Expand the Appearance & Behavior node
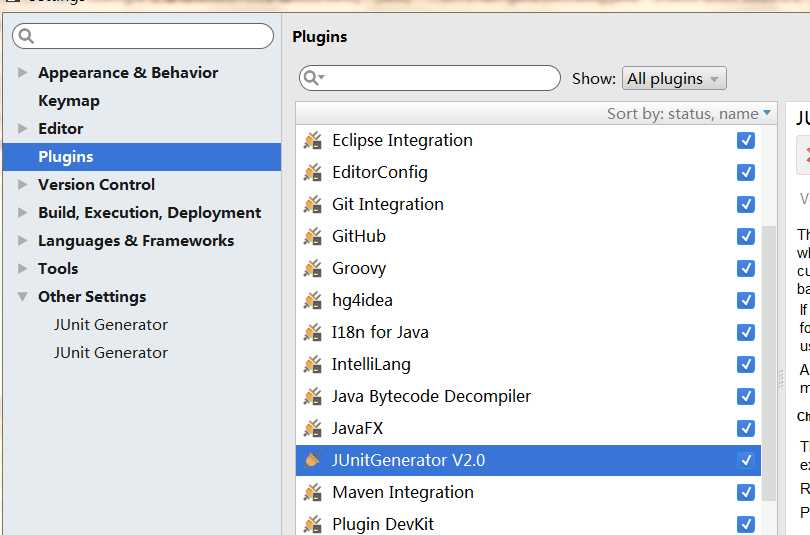The width and height of the screenshot is (810, 535). coord(22,72)
